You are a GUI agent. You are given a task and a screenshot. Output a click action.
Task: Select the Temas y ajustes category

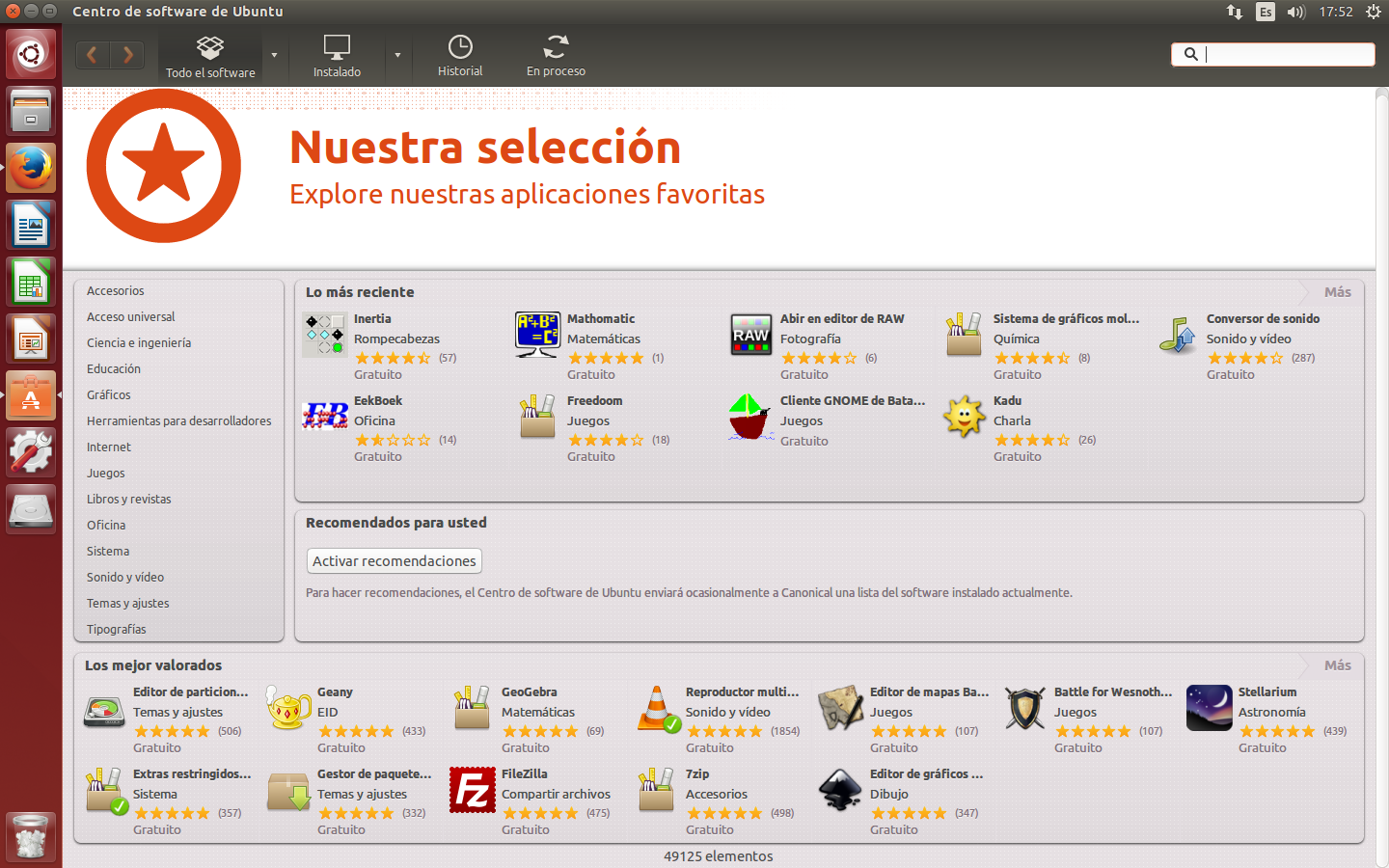click(128, 603)
